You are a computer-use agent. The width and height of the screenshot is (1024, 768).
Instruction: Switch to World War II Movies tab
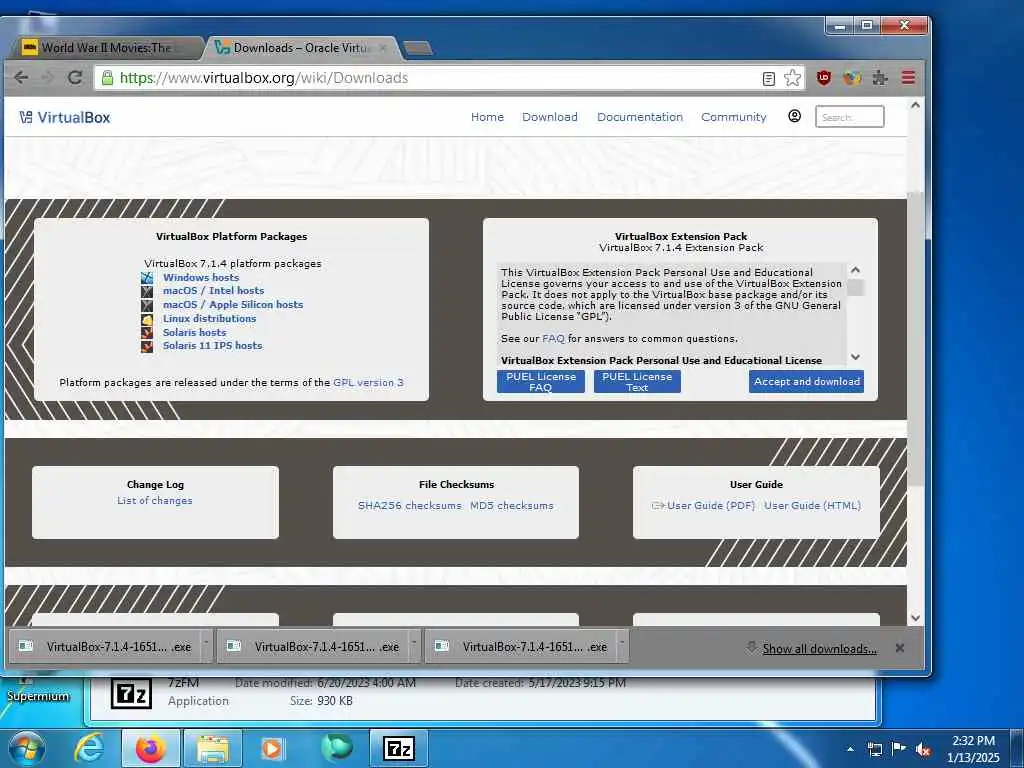106,48
